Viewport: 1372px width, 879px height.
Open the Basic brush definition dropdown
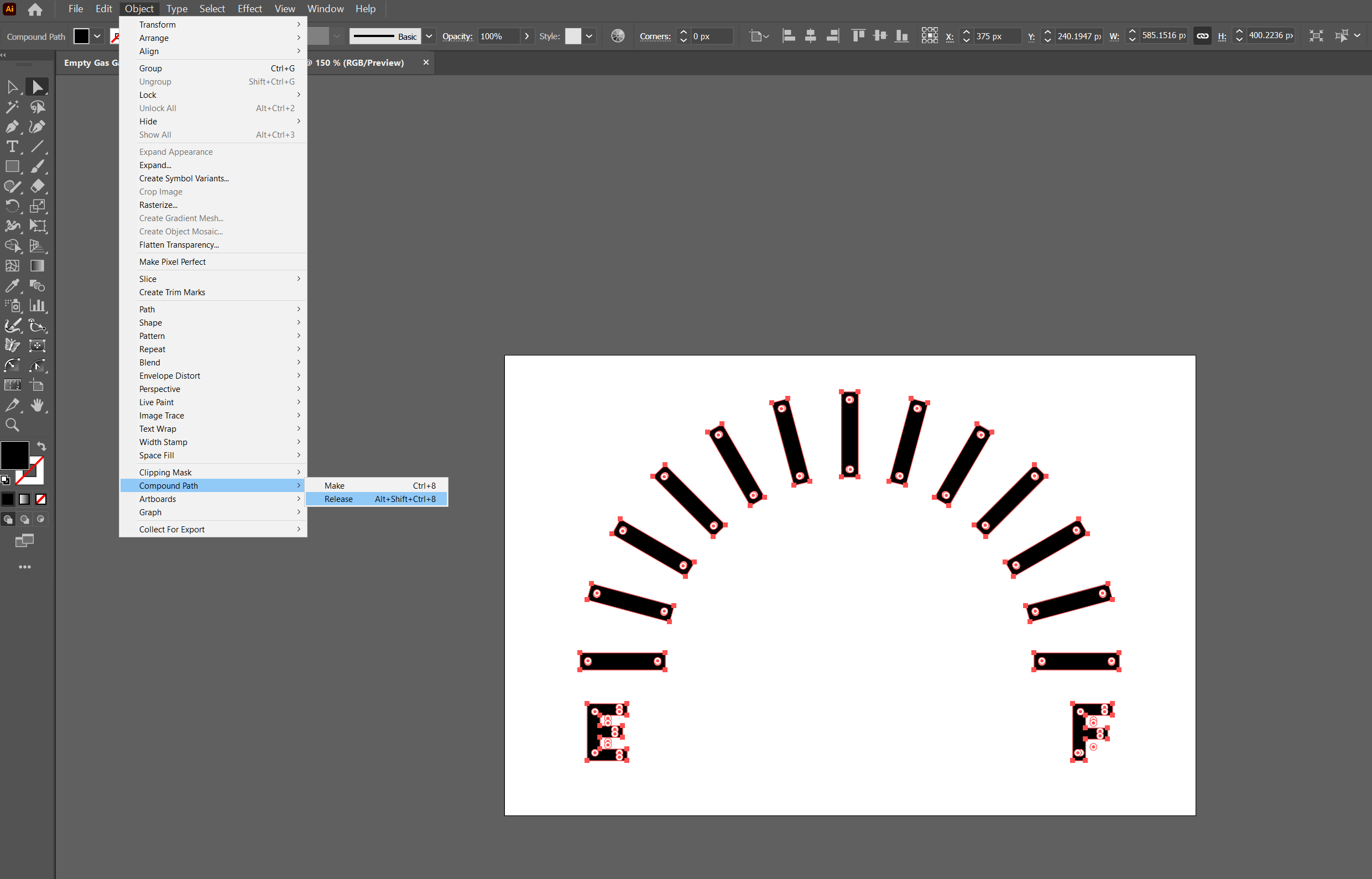click(x=429, y=36)
